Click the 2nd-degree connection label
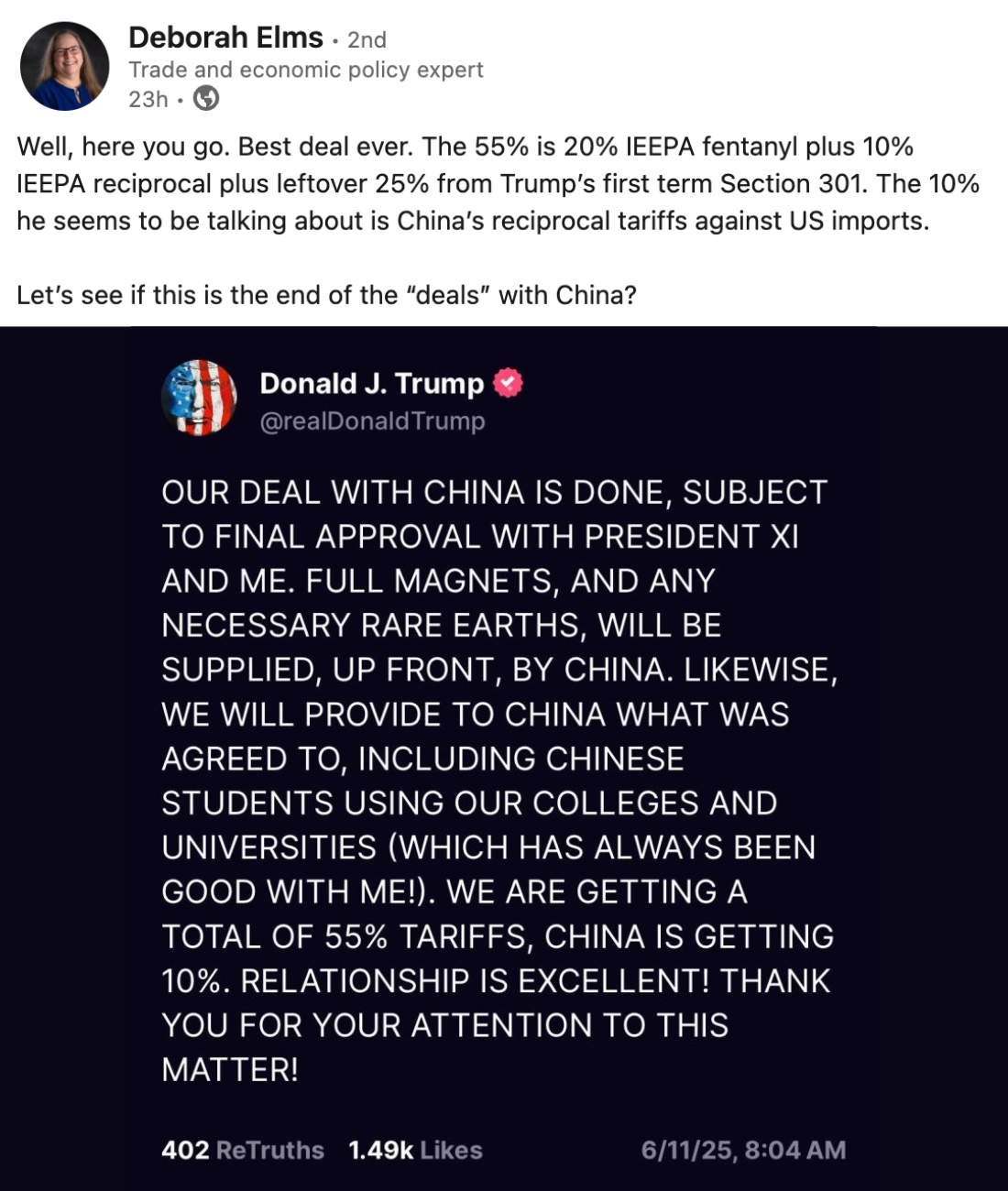Viewport: 1008px width, 1191px height. (x=367, y=40)
